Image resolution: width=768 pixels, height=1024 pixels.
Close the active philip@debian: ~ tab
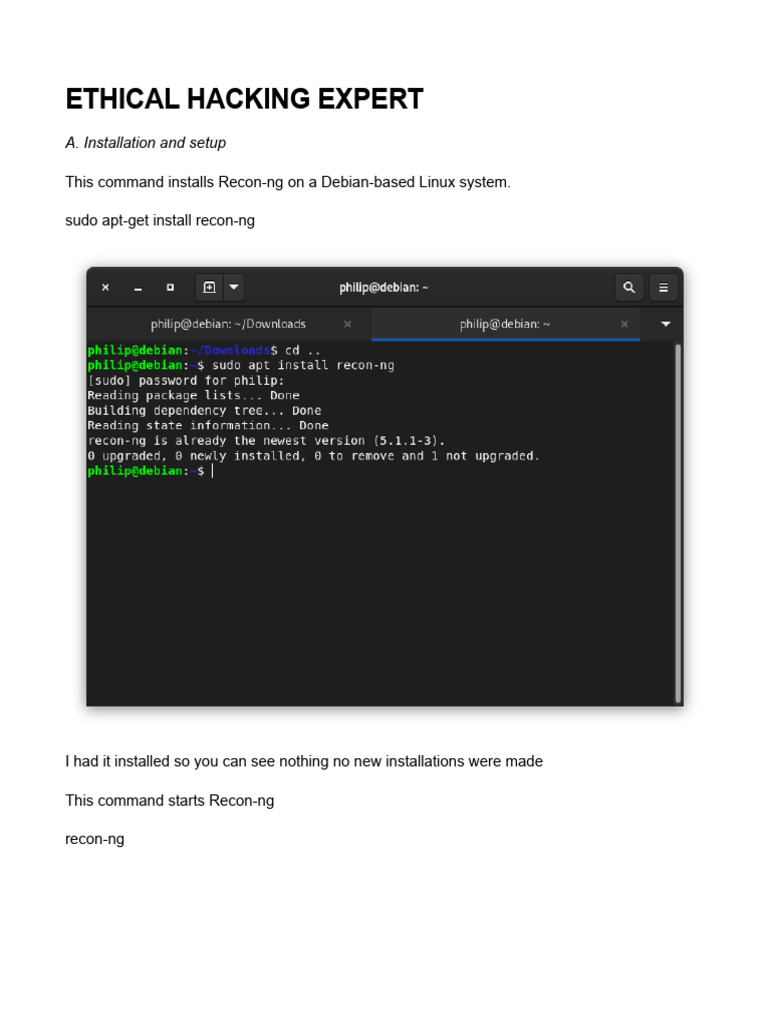coord(624,324)
